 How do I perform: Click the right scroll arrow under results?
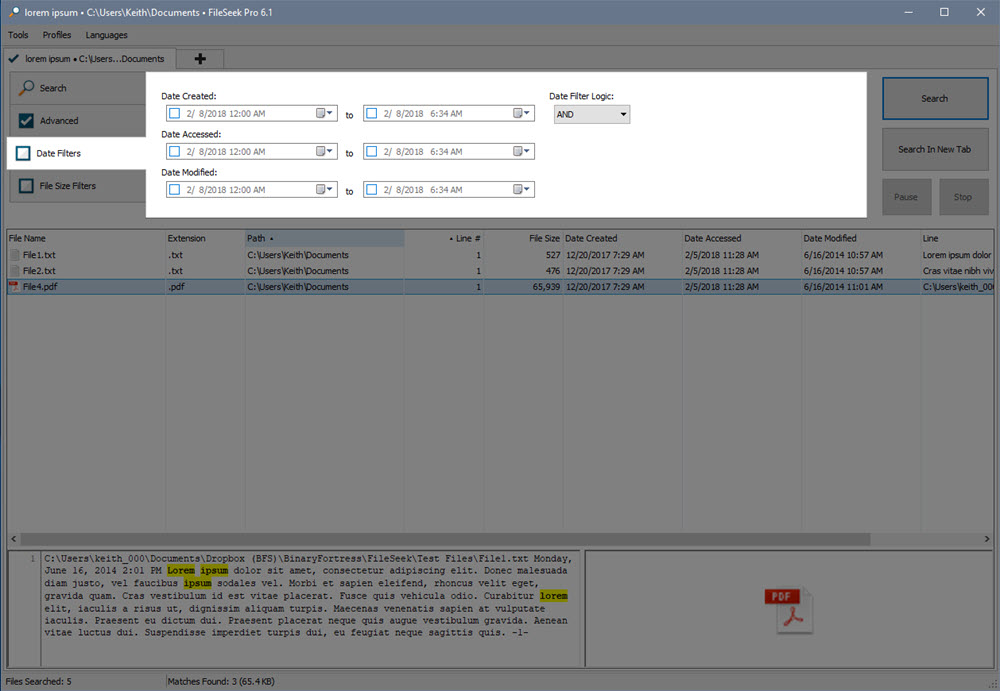987,539
